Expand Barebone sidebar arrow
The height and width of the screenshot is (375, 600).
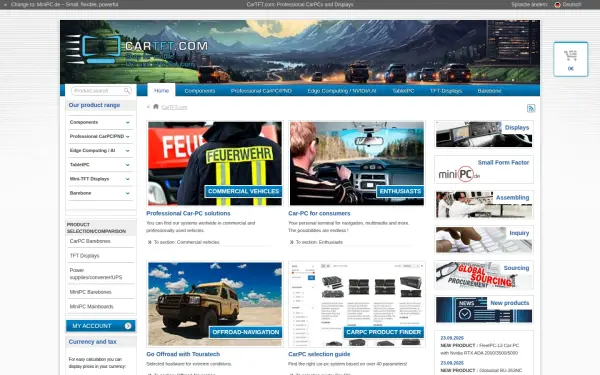[127, 193]
